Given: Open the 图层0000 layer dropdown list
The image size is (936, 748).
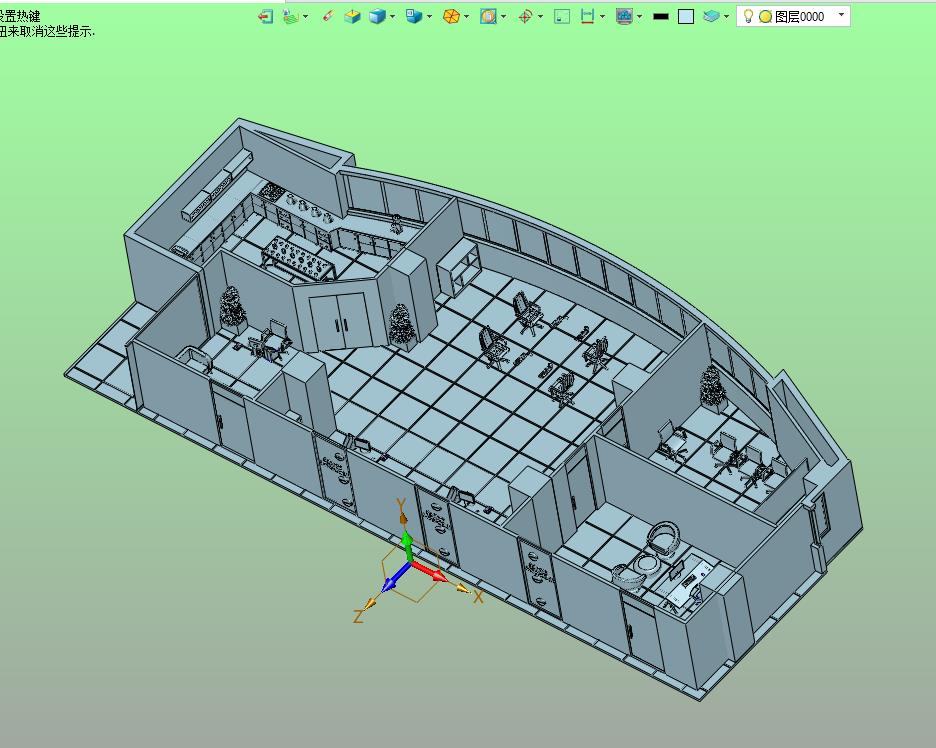Looking at the screenshot, I should (x=841, y=15).
